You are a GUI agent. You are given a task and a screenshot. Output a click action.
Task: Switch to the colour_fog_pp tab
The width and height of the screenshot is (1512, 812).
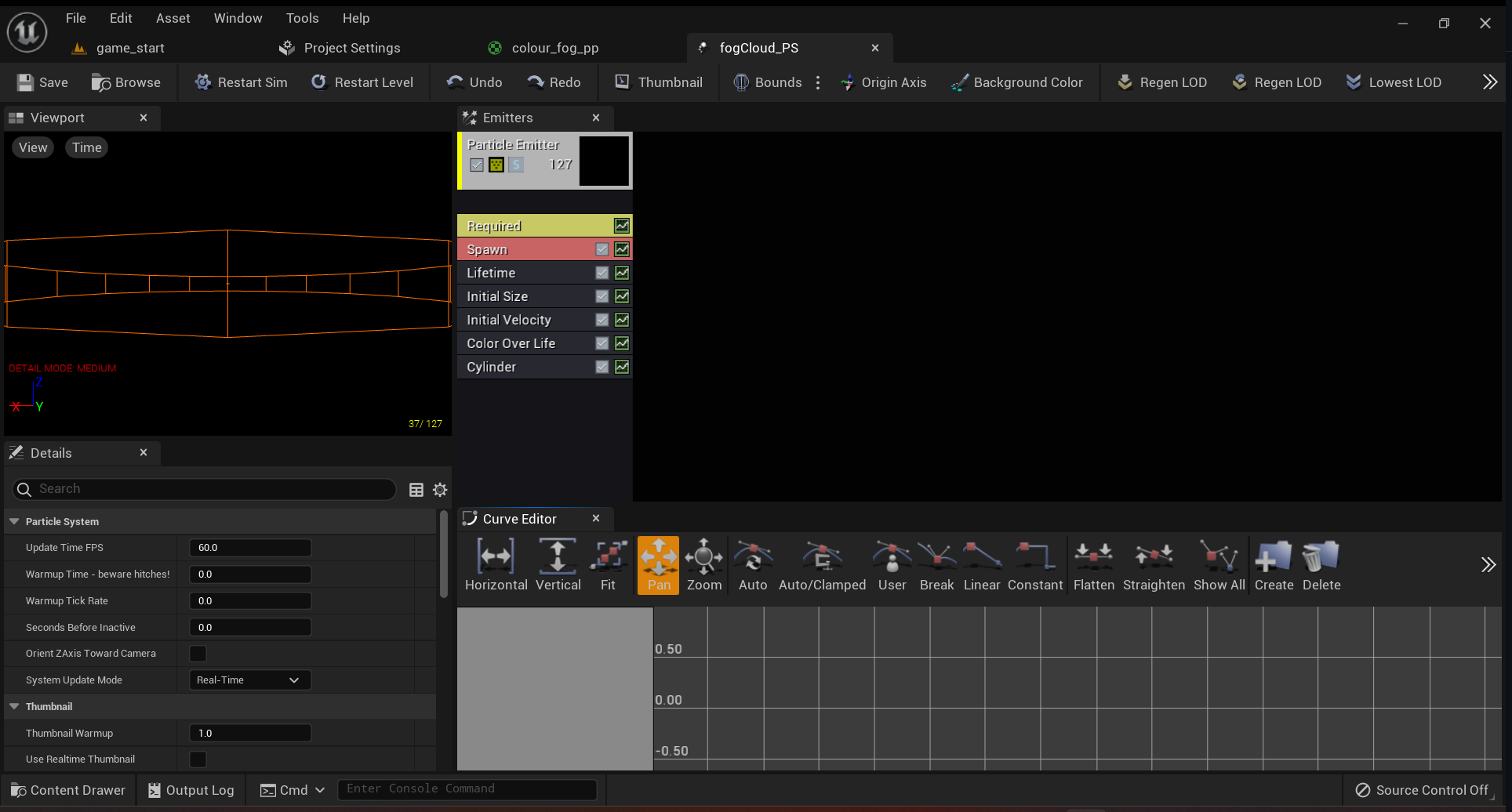click(554, 48)
